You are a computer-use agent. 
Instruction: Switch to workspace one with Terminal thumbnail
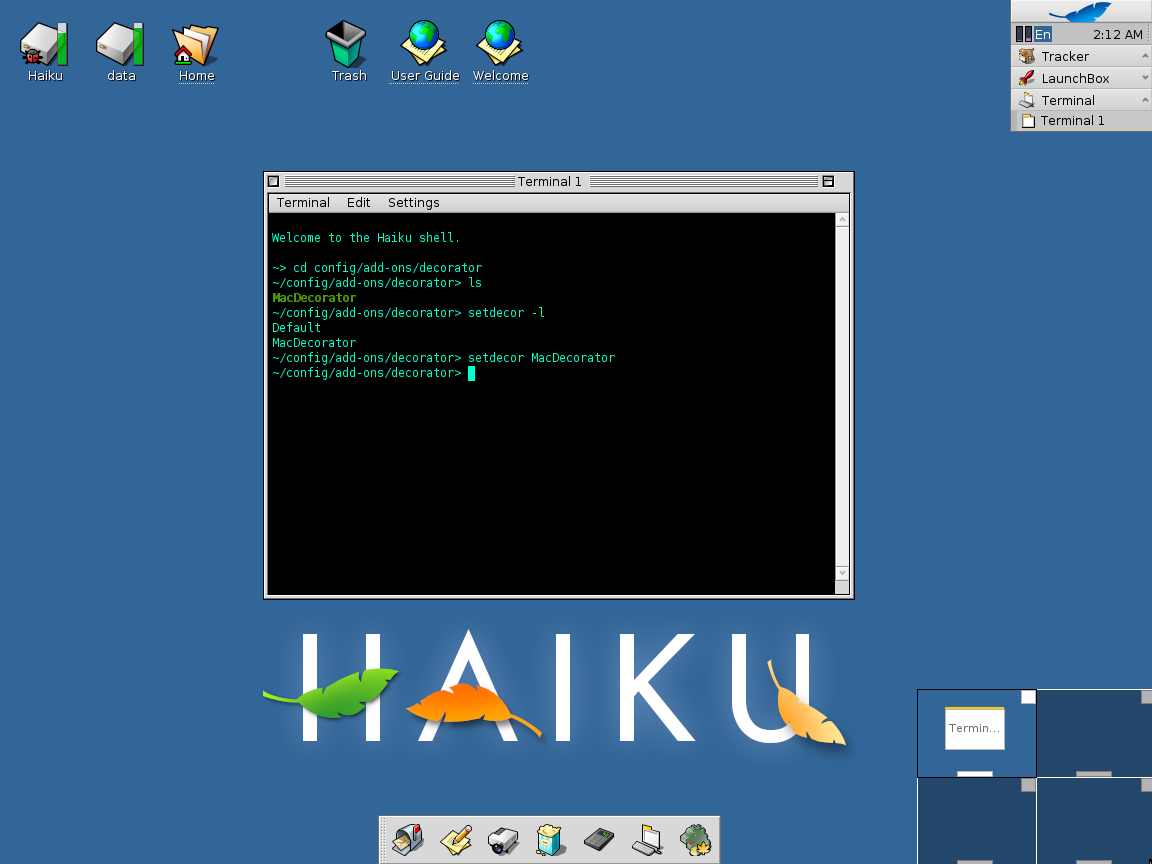976,733
